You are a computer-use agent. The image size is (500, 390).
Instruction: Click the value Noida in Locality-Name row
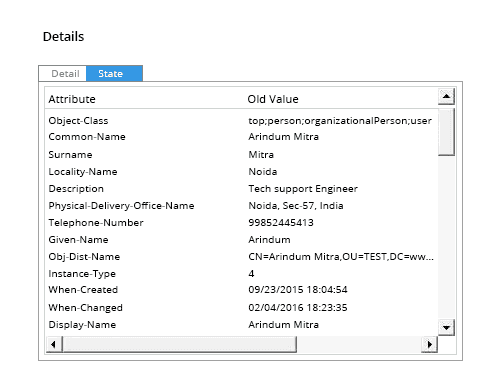(263, 172)
